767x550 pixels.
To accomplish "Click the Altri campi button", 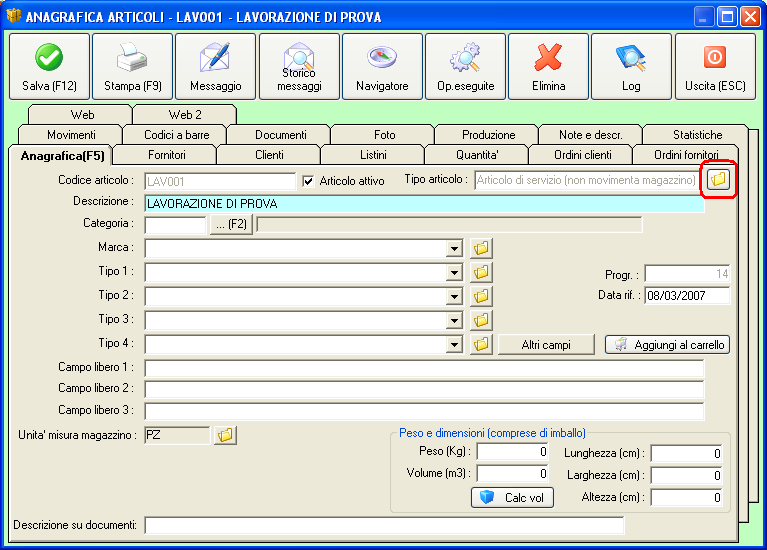I will coord(546,344).
